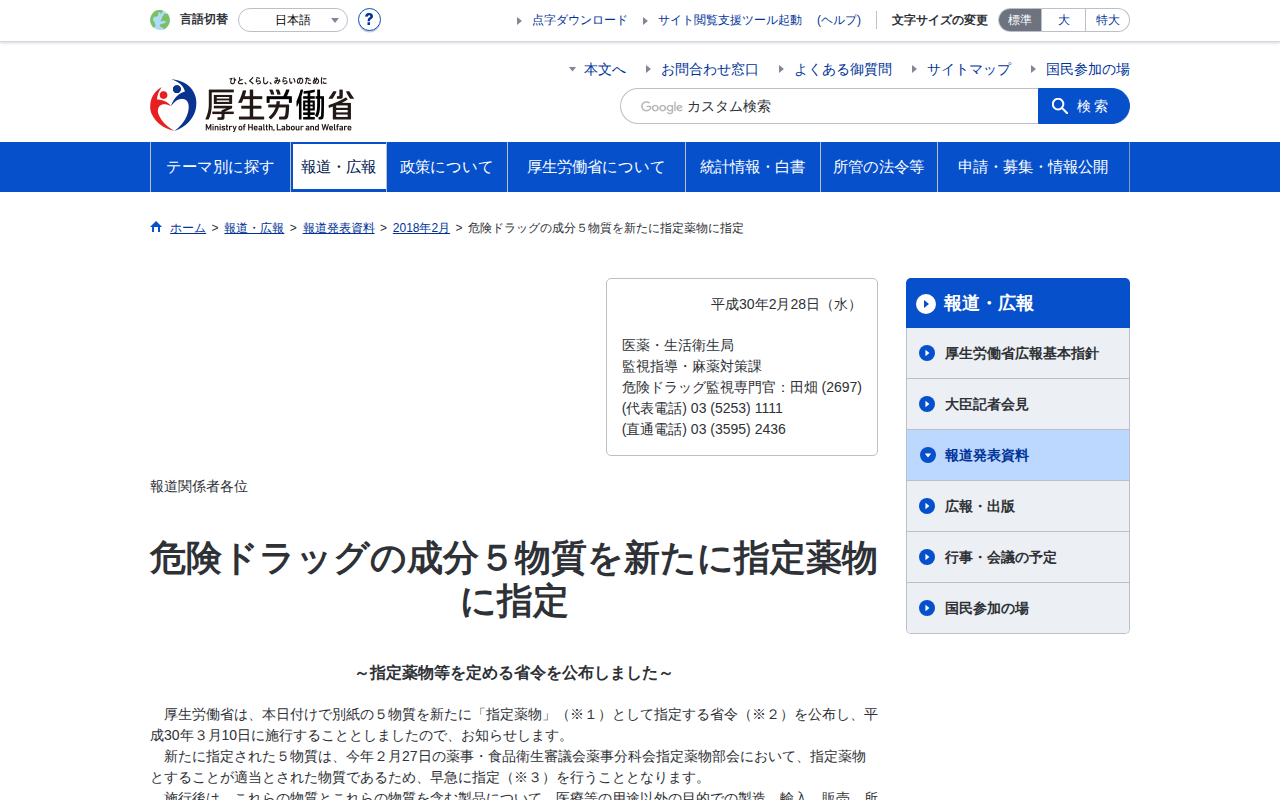Screen dimensions: 1280x800
Task: Click the arrow icon beside 広報・出版
Action: [927, 506]
